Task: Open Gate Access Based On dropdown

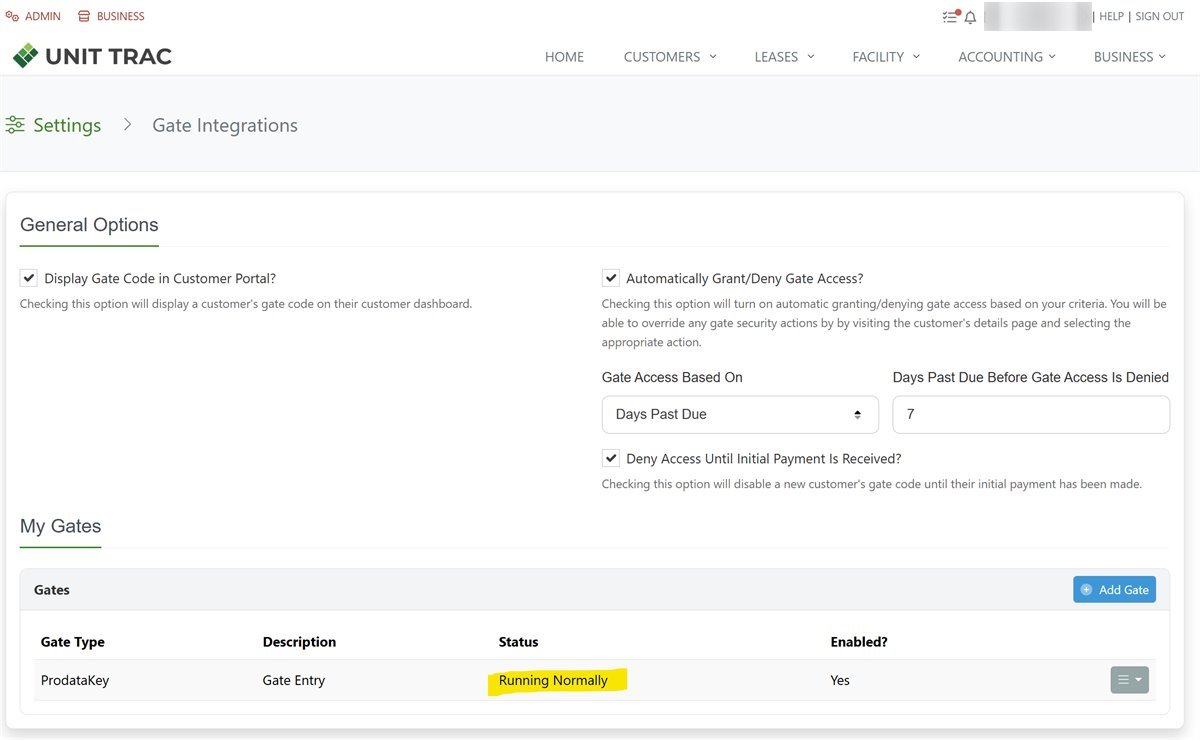Action: tap(740, 414)
